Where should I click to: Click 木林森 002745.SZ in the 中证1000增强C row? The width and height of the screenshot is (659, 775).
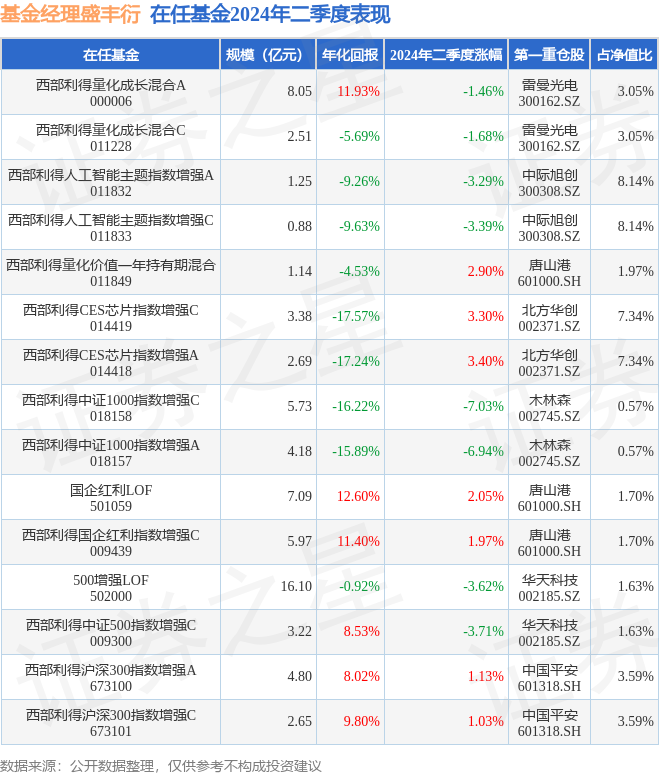pyautogui.click(x=549, y=408)
